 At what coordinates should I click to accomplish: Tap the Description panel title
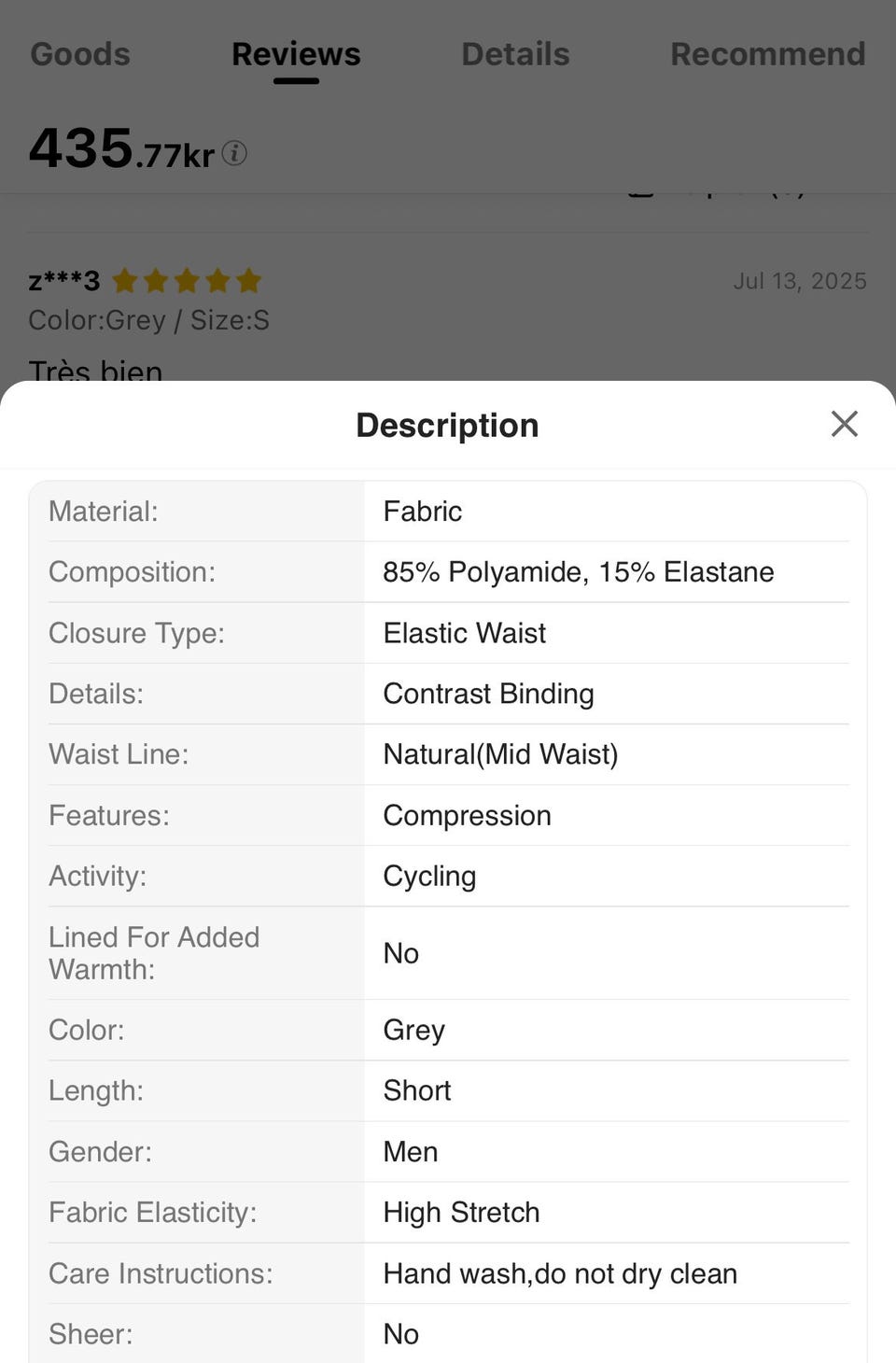[x=447, y=426]
